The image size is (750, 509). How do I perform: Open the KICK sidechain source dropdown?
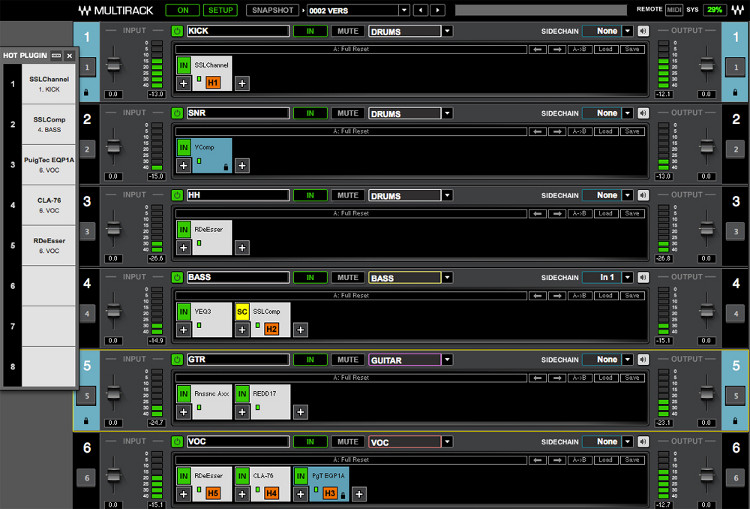(x=628, y=31)
